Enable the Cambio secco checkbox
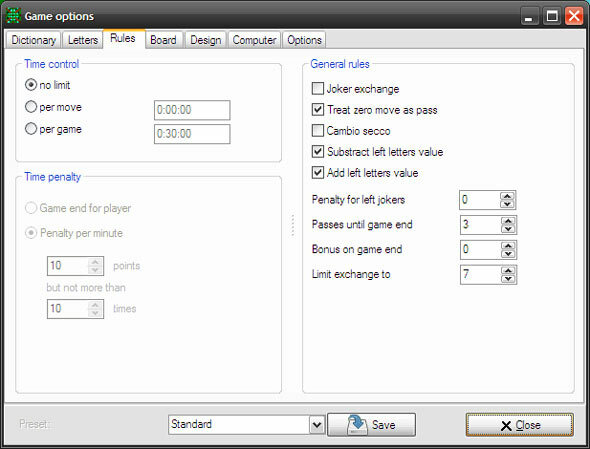This screenshot has width=590, height=449. point(318,131)
